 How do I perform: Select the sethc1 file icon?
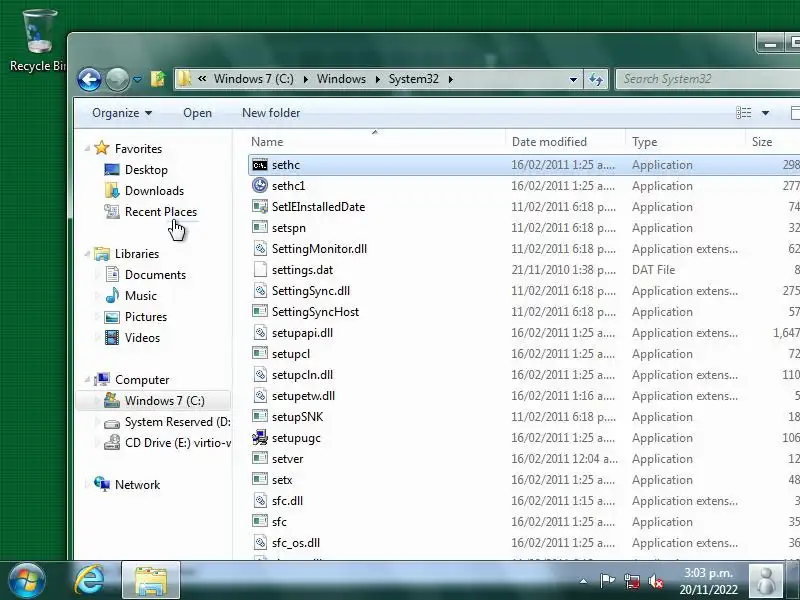[x=260, y=185]
